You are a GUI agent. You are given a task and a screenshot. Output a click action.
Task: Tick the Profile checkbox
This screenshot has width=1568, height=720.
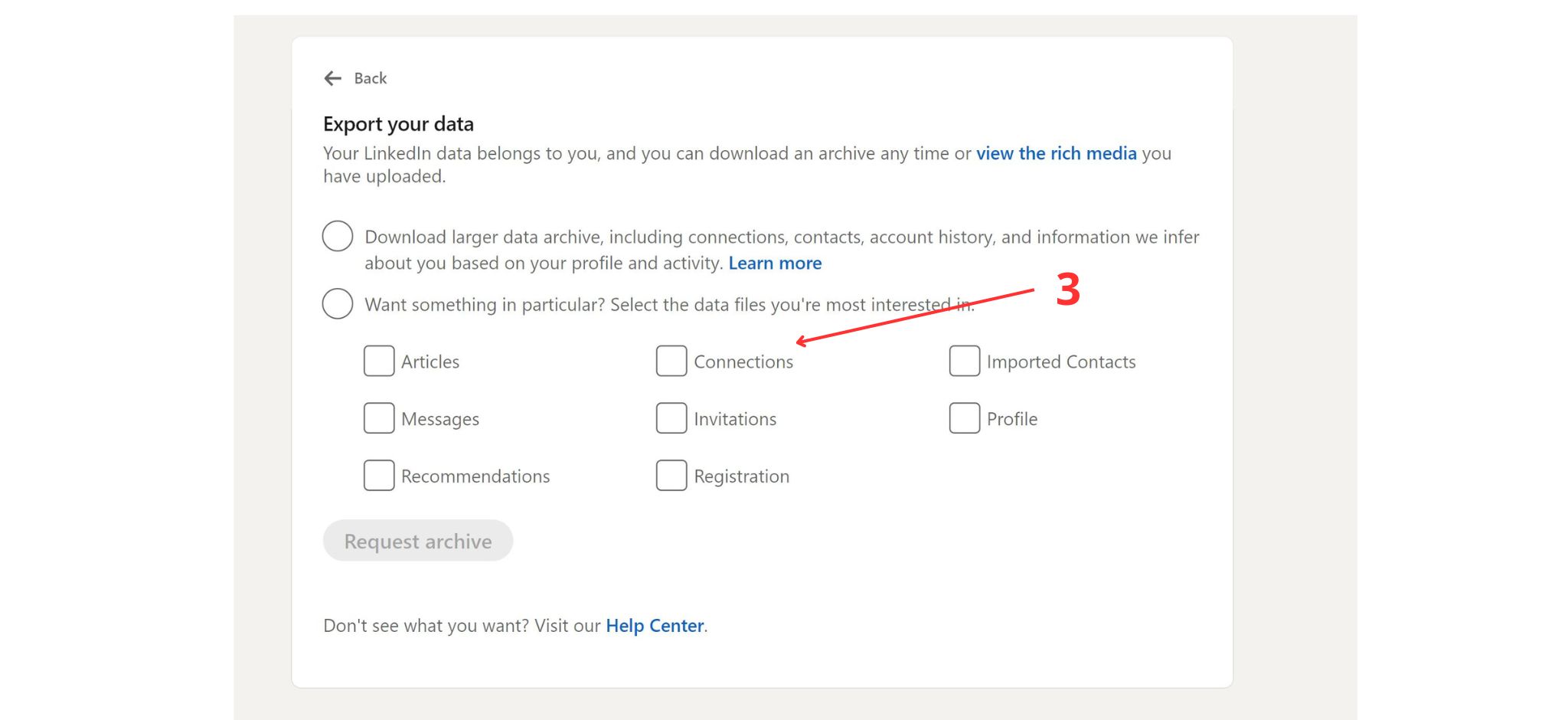tap(965, 418)
